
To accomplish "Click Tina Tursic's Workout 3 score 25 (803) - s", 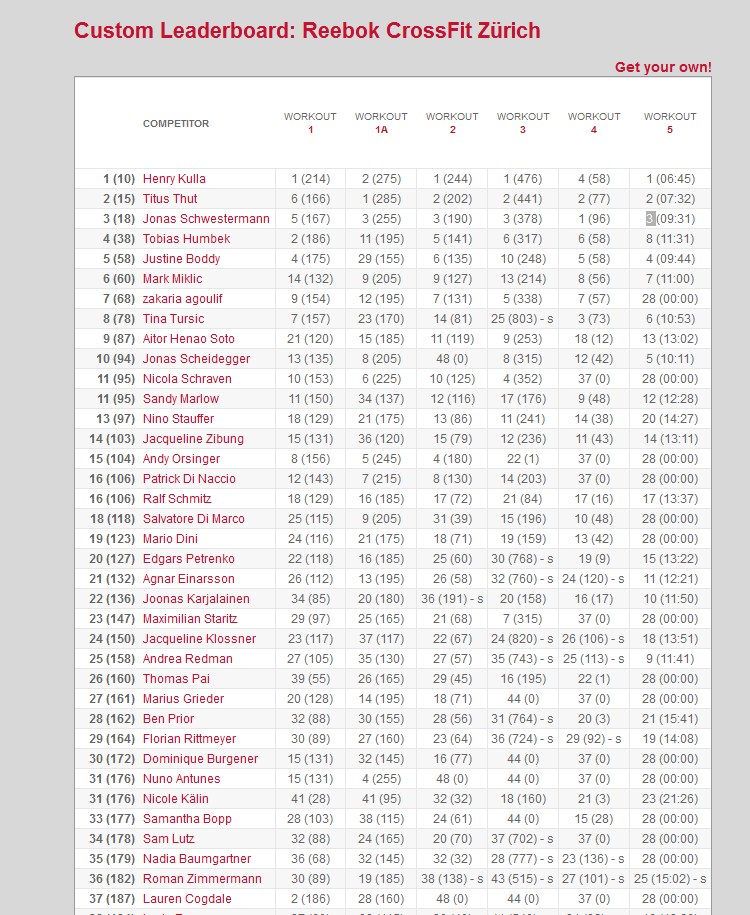I will pyautogui.click(x=522, y=319).
